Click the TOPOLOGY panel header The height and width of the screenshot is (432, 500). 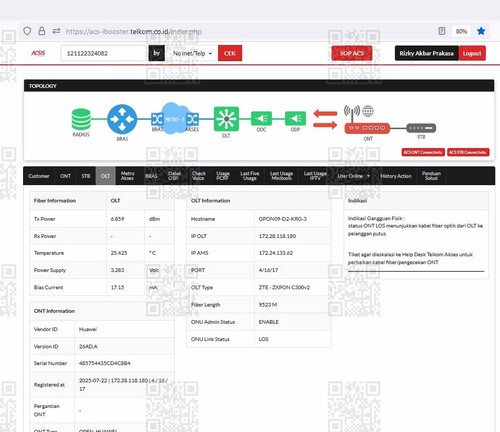point(259,86)
